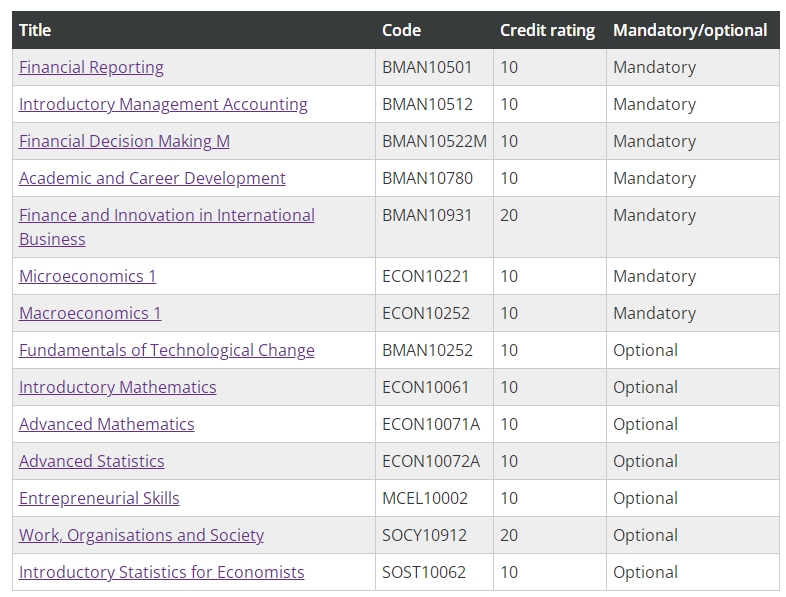The height and width of the screenshot is (597, 786).
Task: Open Fundamentals of Technological Change link
Action: (x=167, y=350)
